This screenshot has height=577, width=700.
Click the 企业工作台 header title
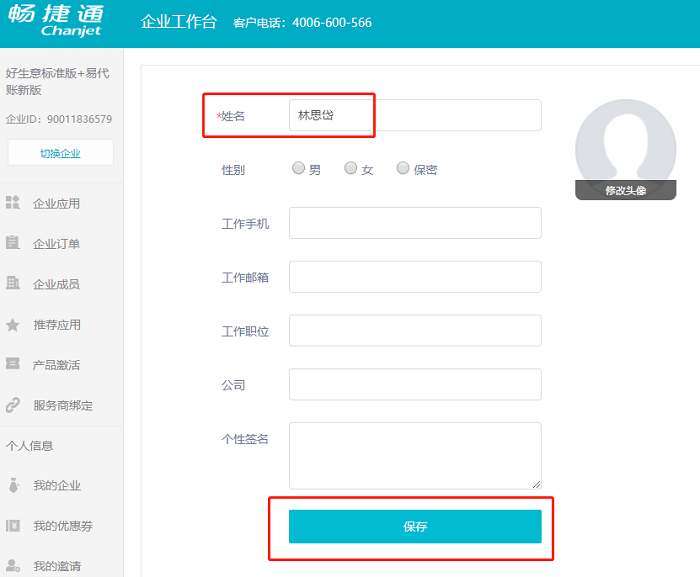(x=179, y=21)
